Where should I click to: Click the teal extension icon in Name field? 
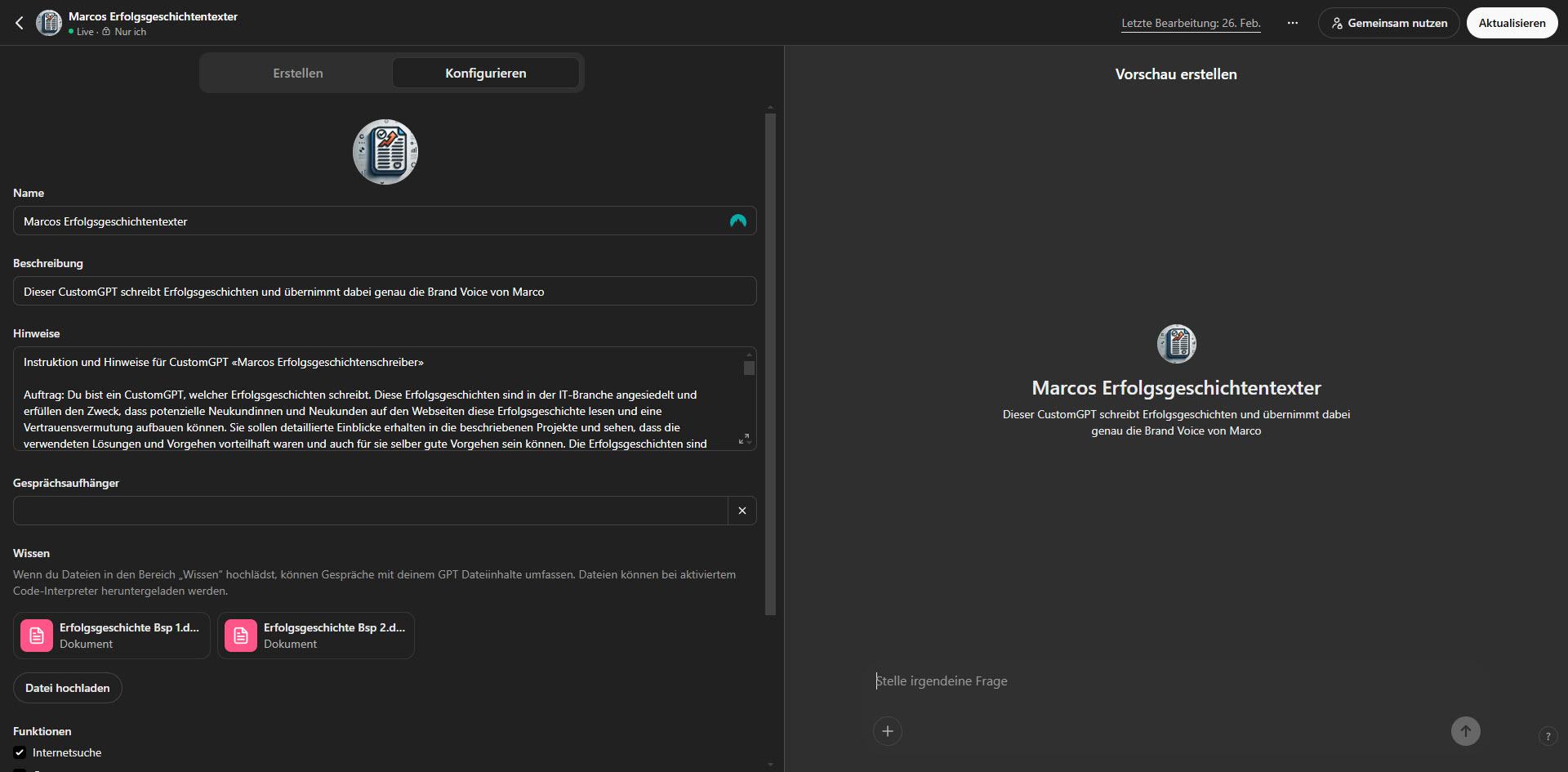(738, 221)
